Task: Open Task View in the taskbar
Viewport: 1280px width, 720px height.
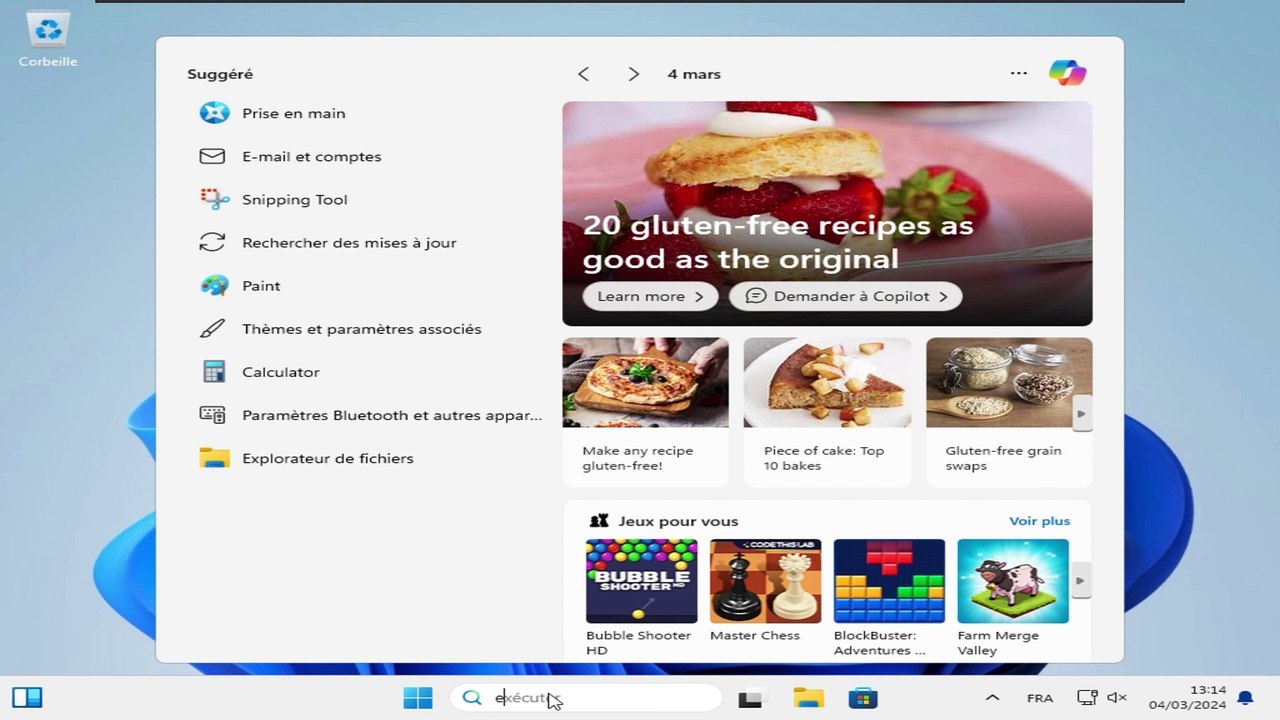Action: pos(751,699)
